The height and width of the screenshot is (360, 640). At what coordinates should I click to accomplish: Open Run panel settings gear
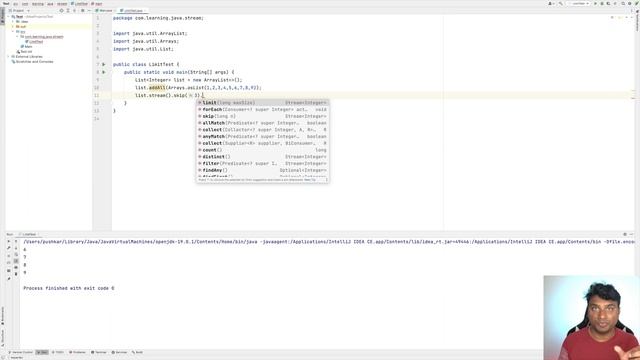625,234
